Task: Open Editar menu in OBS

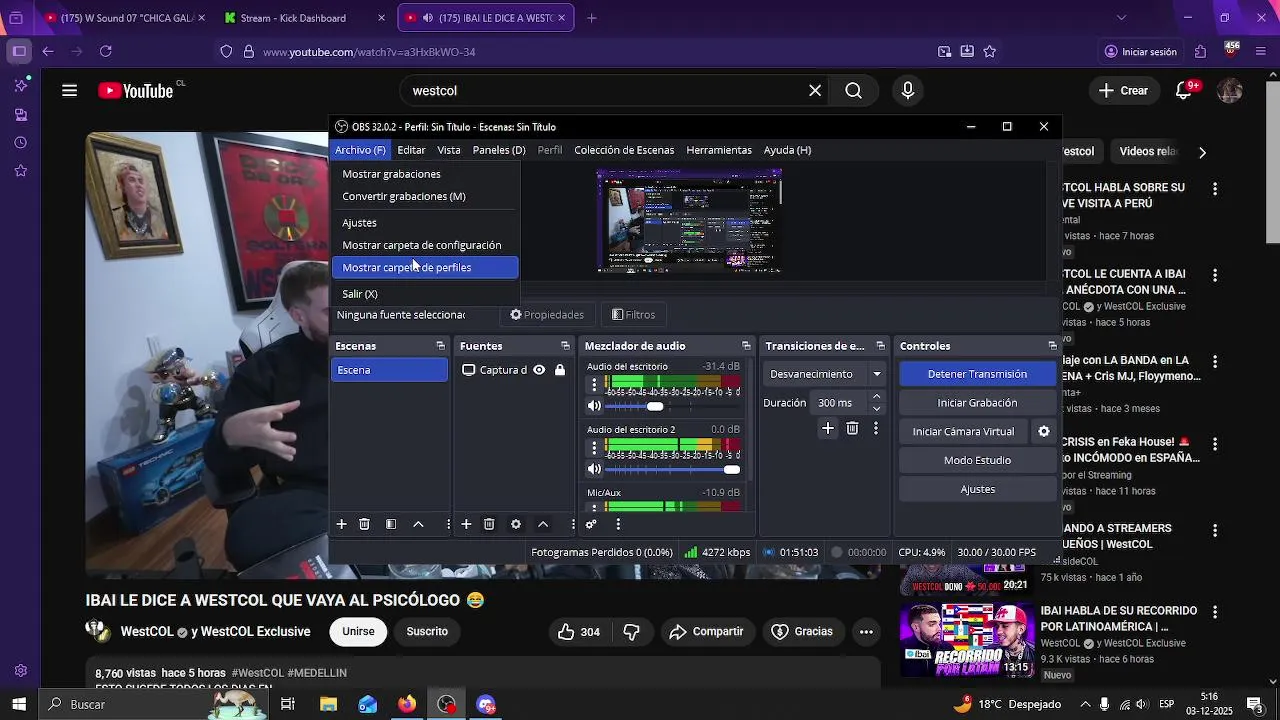Action: (x=411, y=150)
